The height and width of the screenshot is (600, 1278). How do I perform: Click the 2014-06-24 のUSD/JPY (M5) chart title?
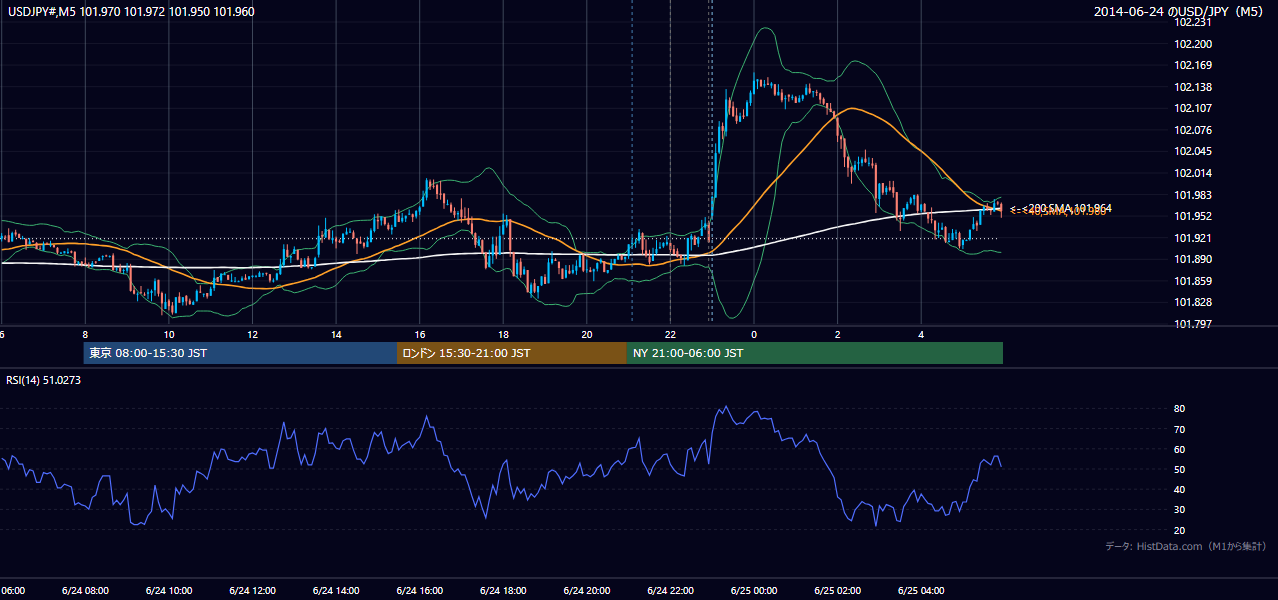[x=1178, y=12]
